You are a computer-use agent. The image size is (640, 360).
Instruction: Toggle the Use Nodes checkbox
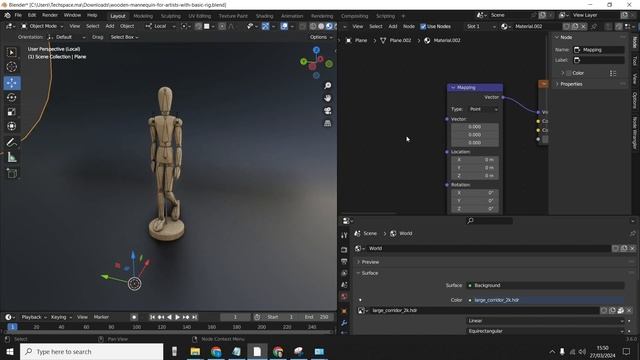click(x=423, y=27)
